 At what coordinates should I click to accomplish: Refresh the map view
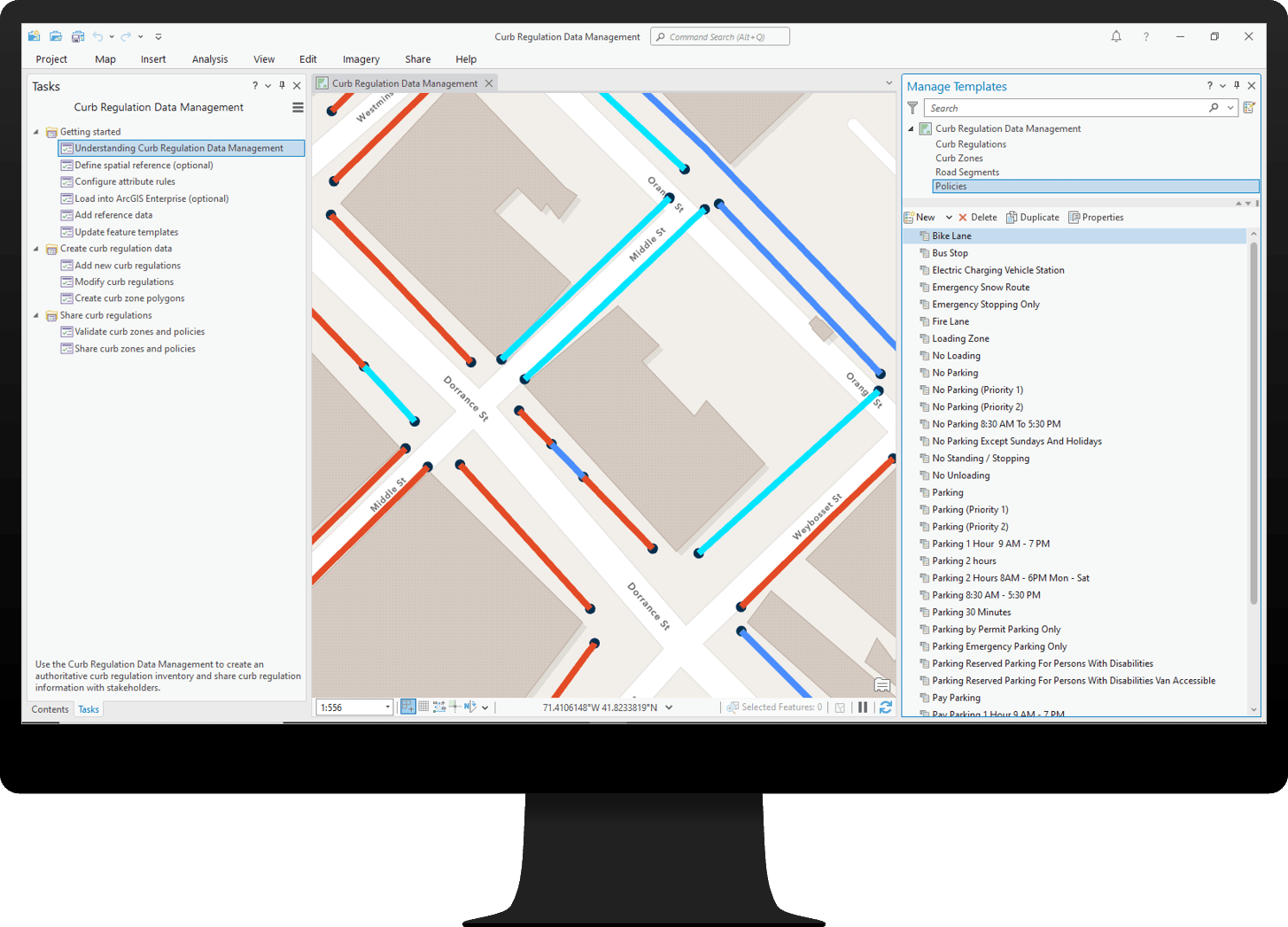[x=885, y=707]
